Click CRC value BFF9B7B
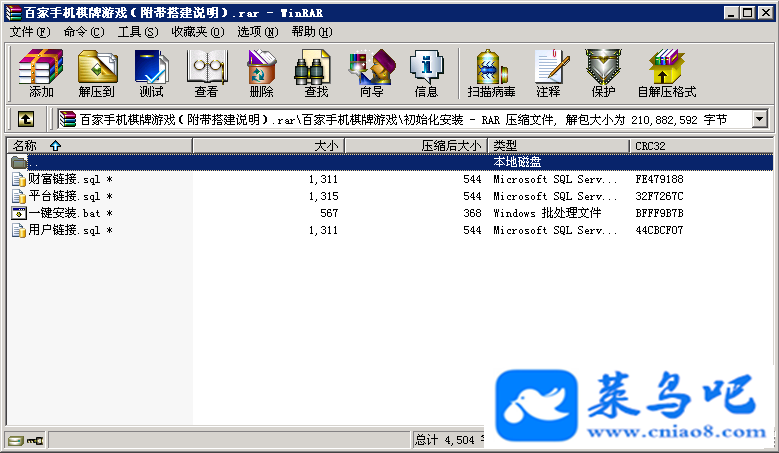 [x=659, y=213]
